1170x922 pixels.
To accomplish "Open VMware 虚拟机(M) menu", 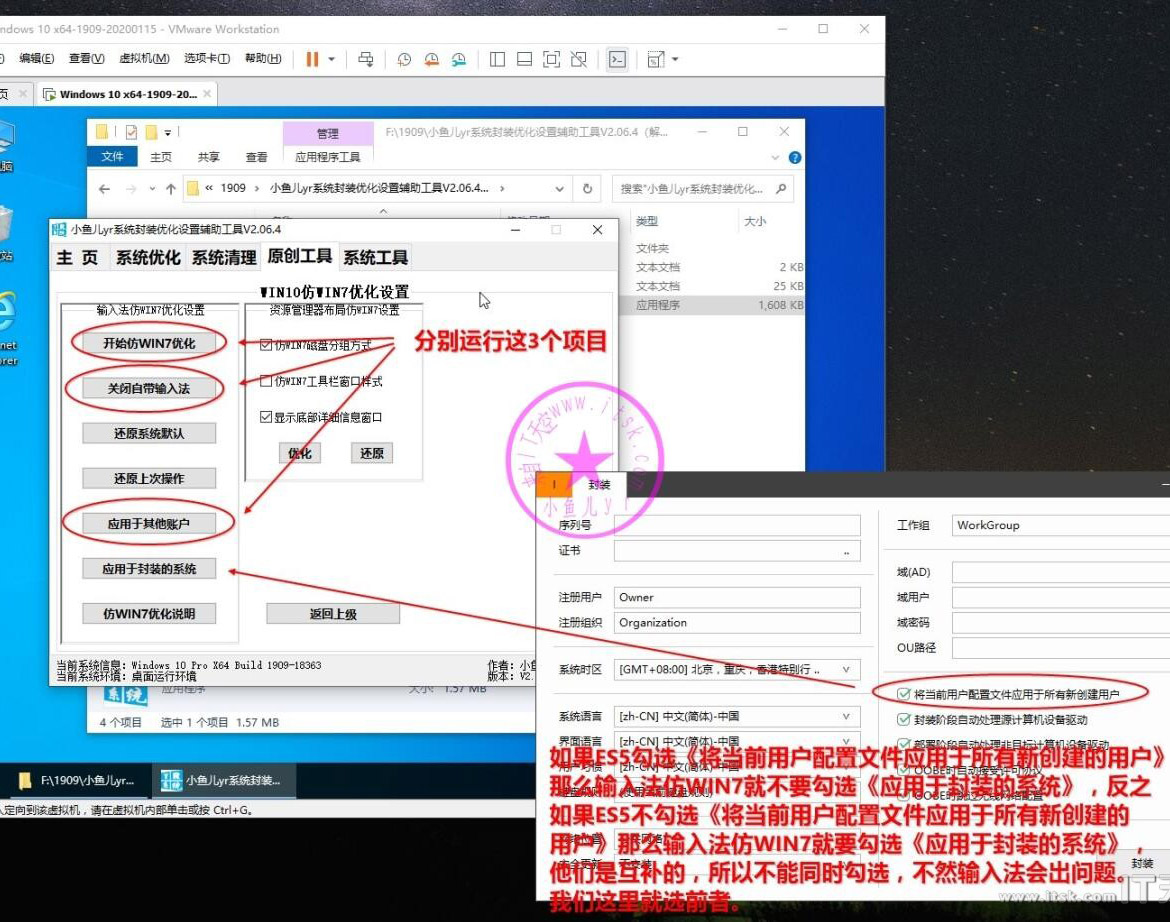I will tap(144, 58).
